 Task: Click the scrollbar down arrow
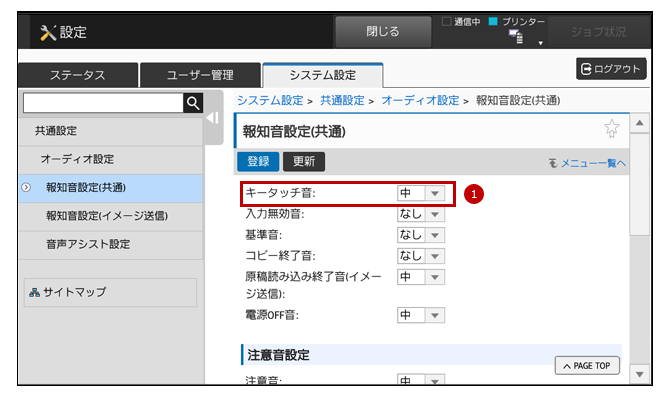pyautogui.click(x=640, y=375)
